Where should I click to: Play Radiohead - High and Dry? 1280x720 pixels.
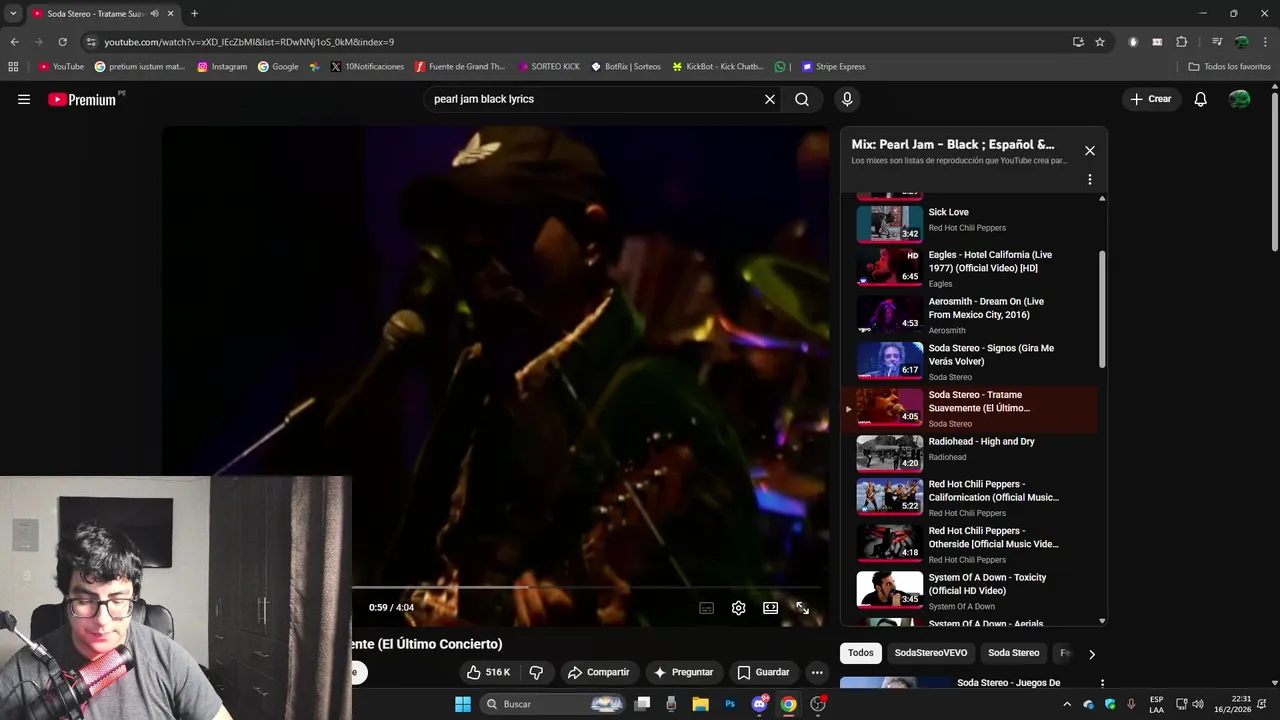pos(970,452)
